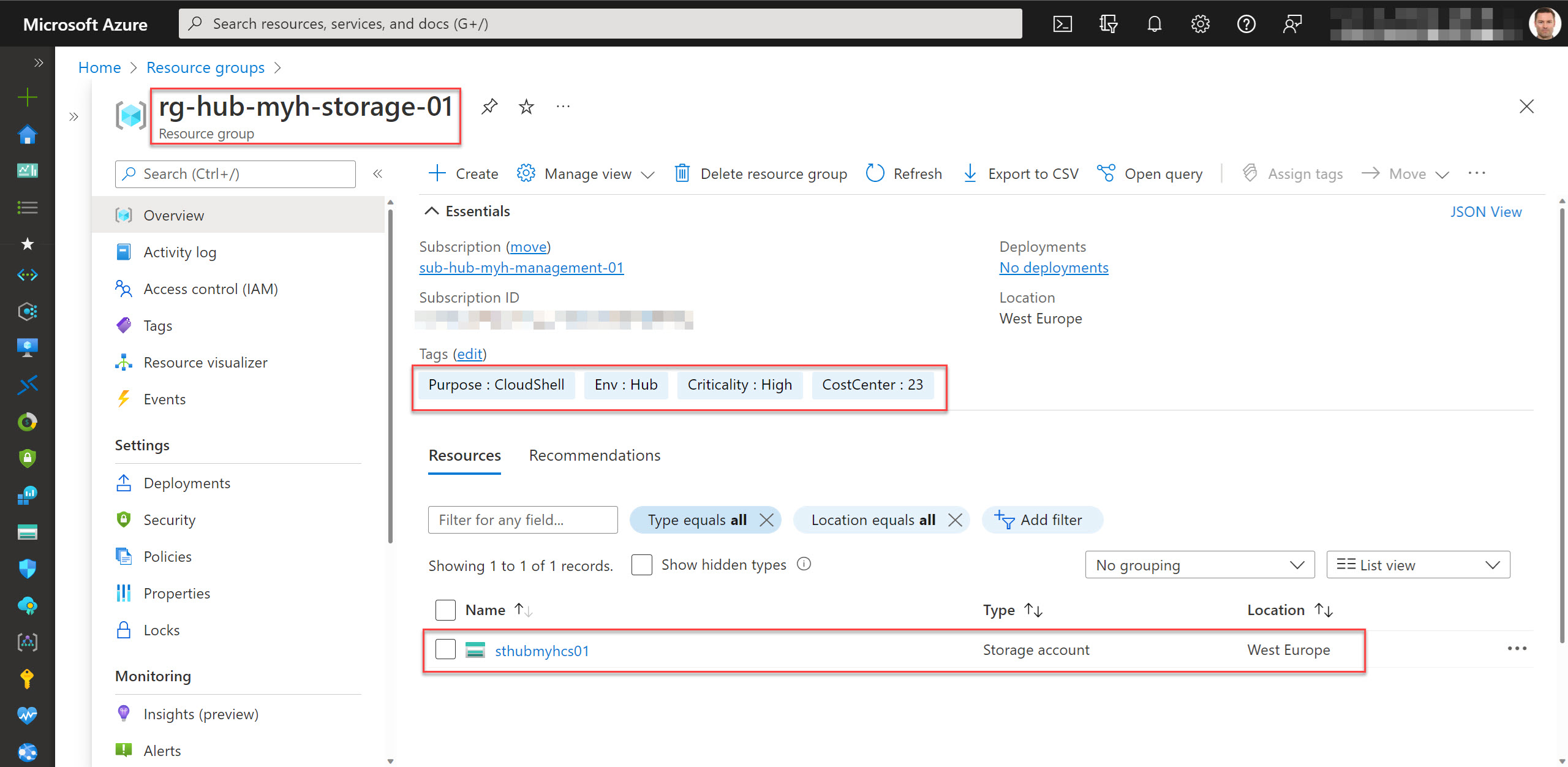Enable Show hidden types
The image size is (1568, 767).
pos(641,564)
